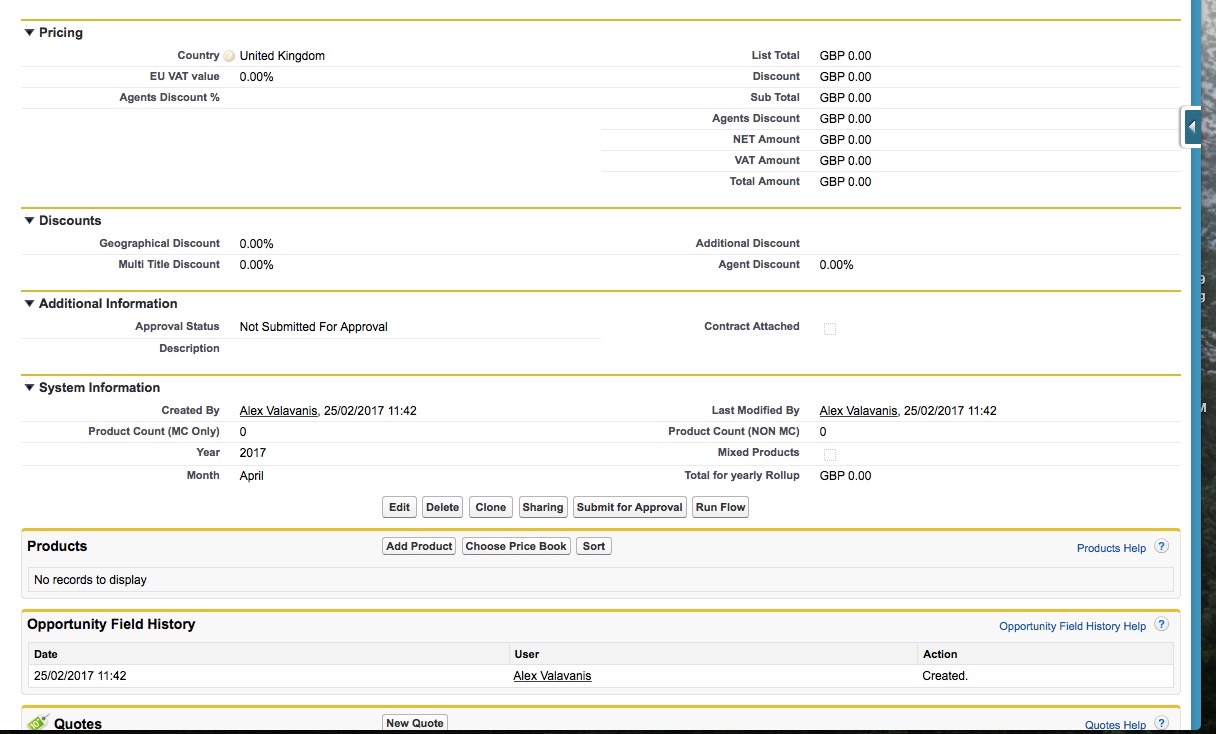Viewport: 1216px width, 734px height.
Task: Click the Quotes section tag icon
Action: (x=37, y=723)
